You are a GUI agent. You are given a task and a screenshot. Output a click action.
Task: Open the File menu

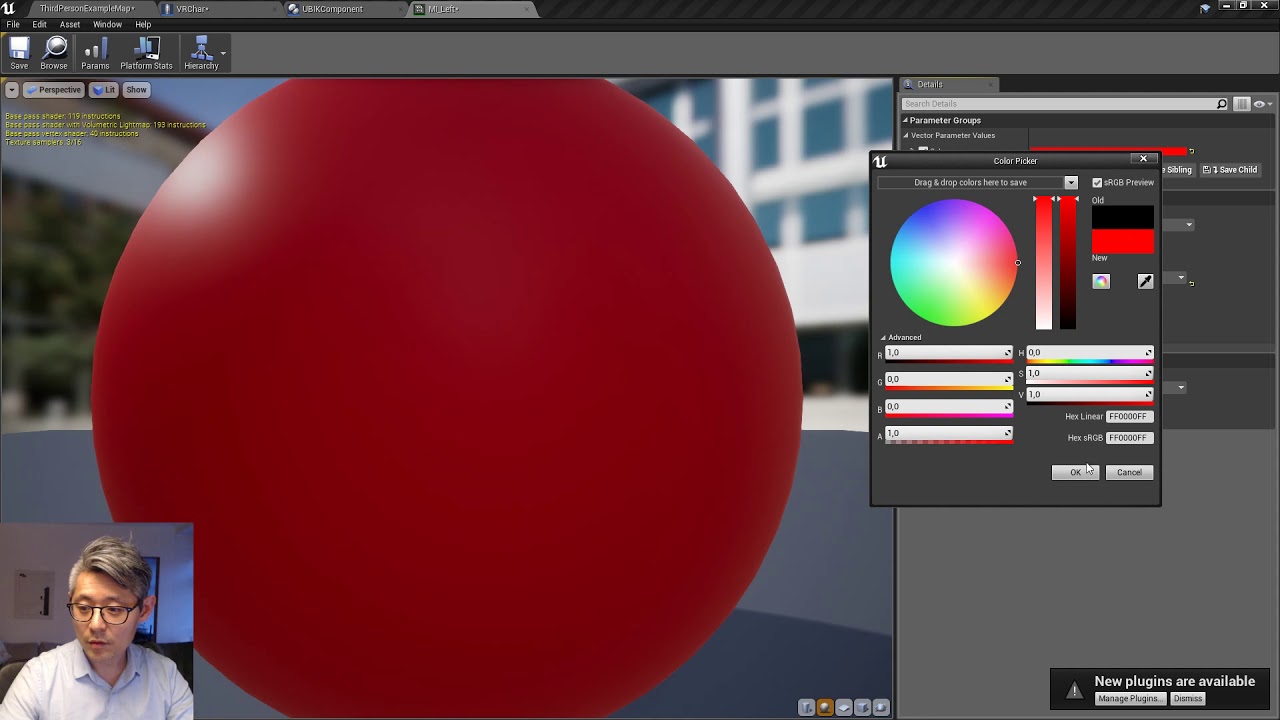point(13,24)
